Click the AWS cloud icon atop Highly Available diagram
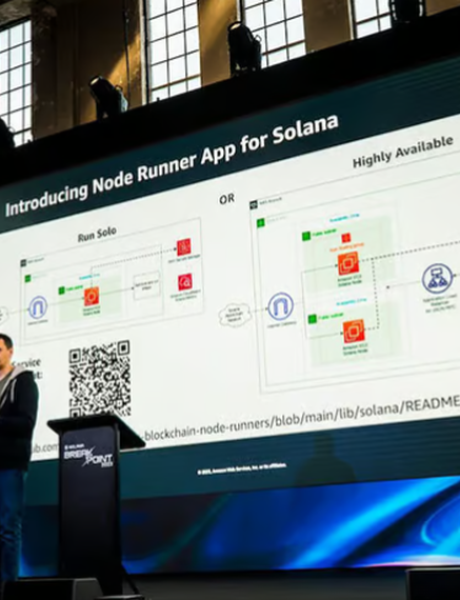Viewport: 460px width, 600px height. 253,205
